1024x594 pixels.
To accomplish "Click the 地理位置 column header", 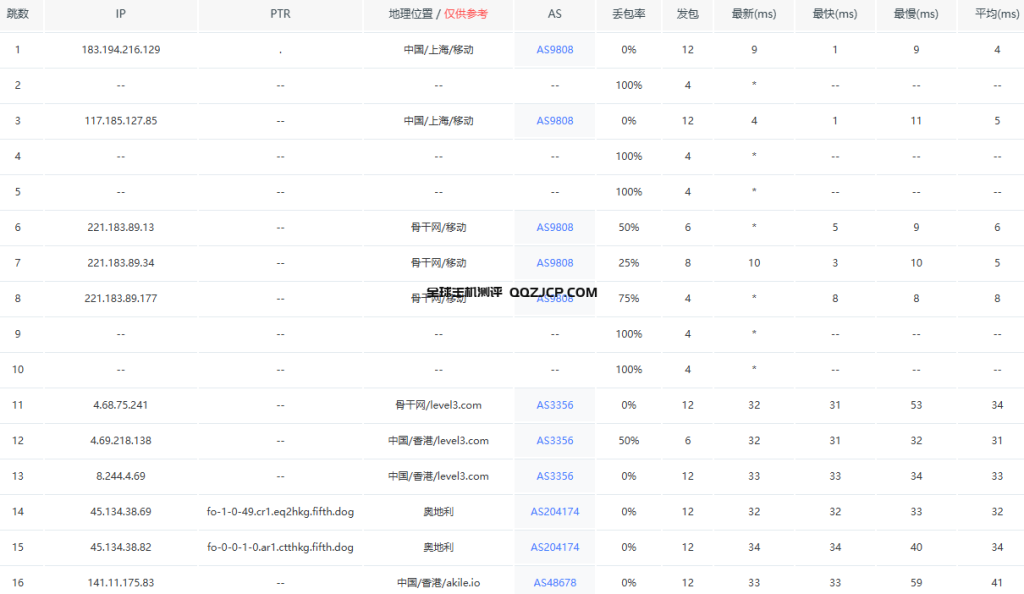I will (410, 14).
